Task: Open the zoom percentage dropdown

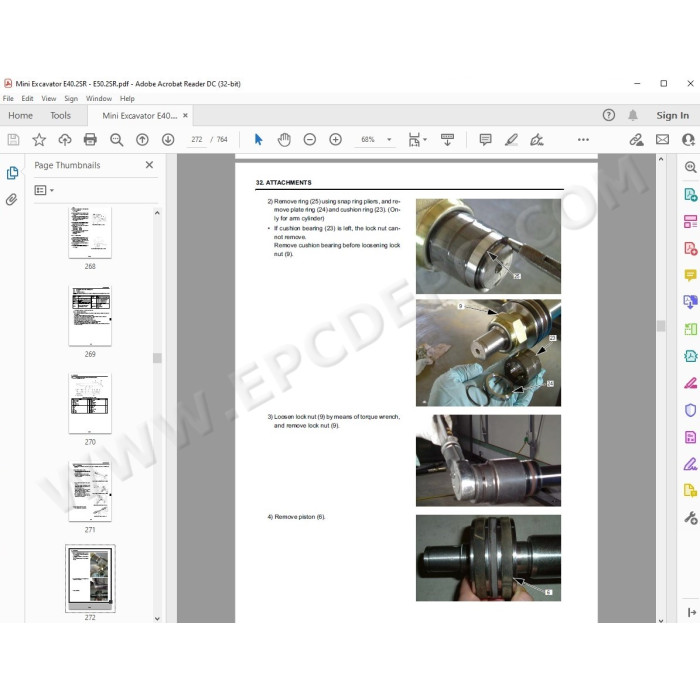Action: click(x=389, y=140)
